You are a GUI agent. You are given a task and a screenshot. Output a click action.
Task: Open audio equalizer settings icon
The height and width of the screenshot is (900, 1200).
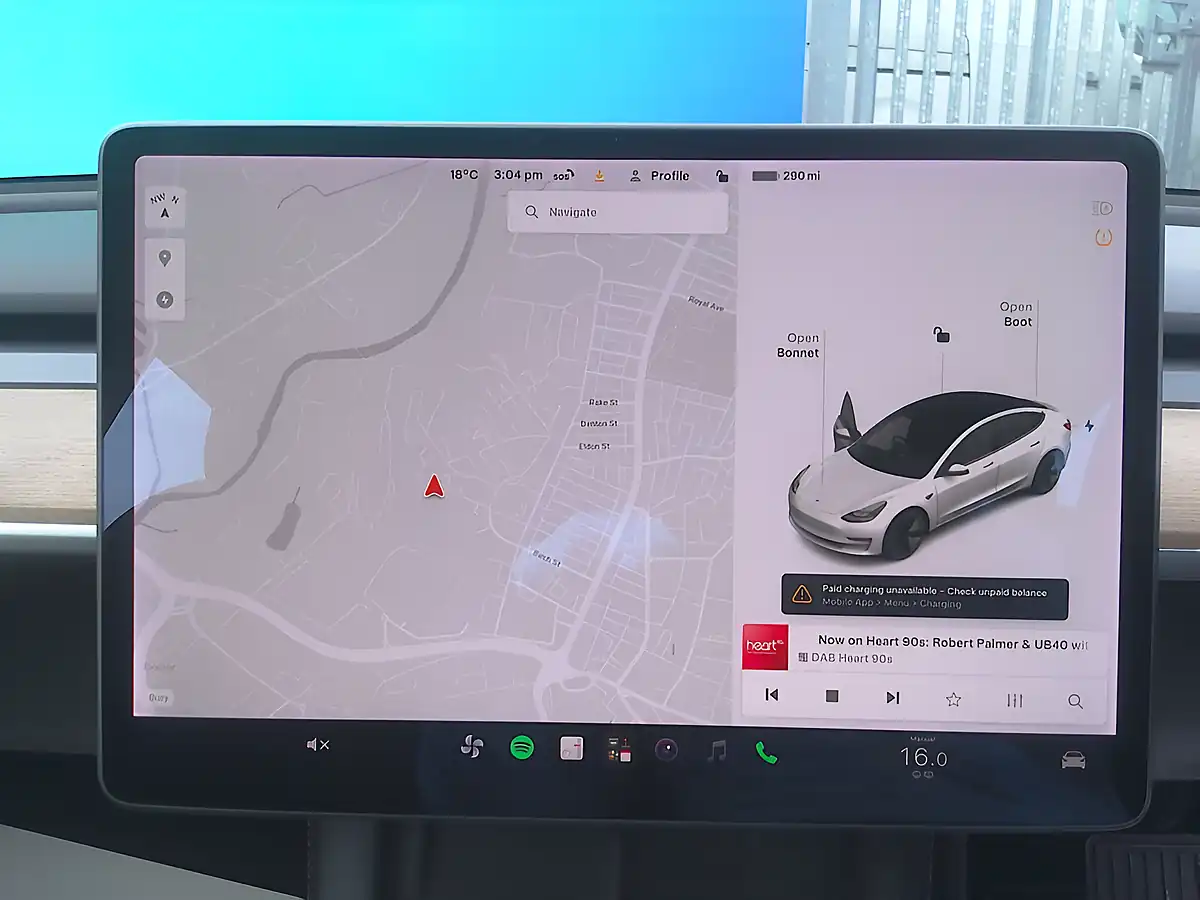click(x=1014, y=700)
